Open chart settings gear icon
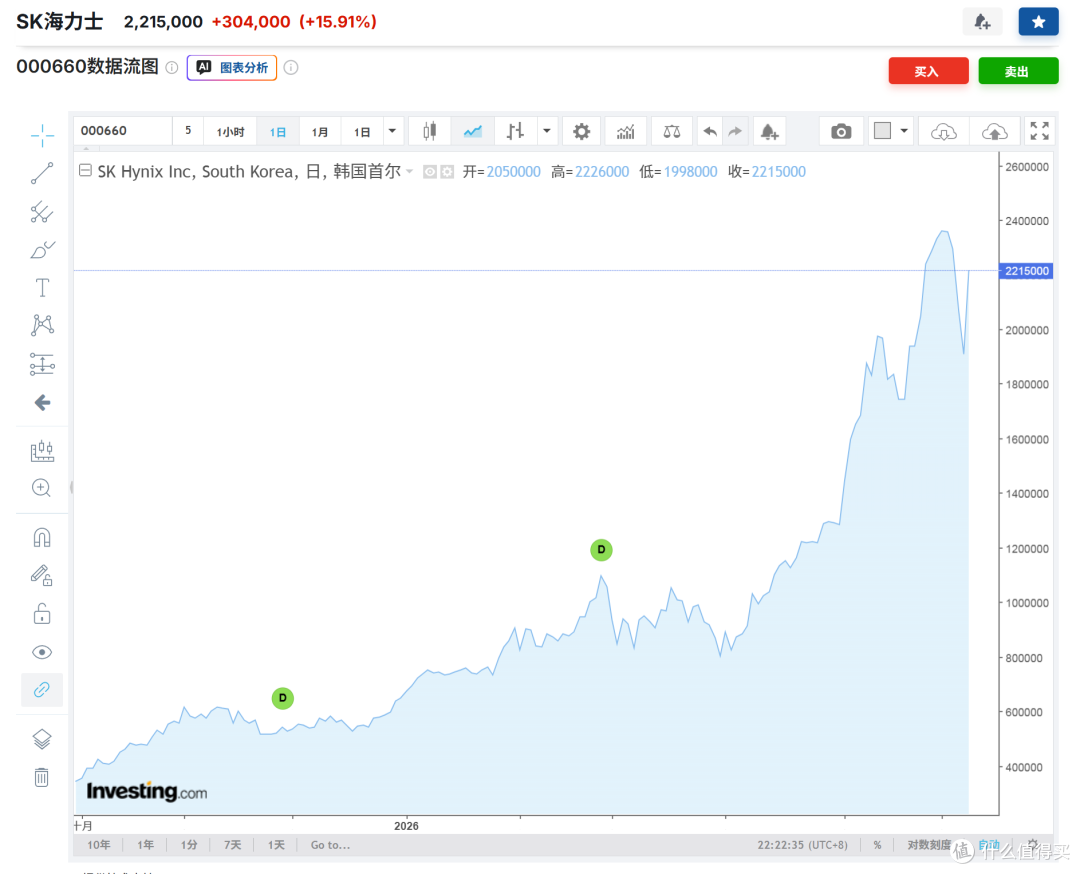This screenshot has height=874, width=1080. tap(581, 132)
